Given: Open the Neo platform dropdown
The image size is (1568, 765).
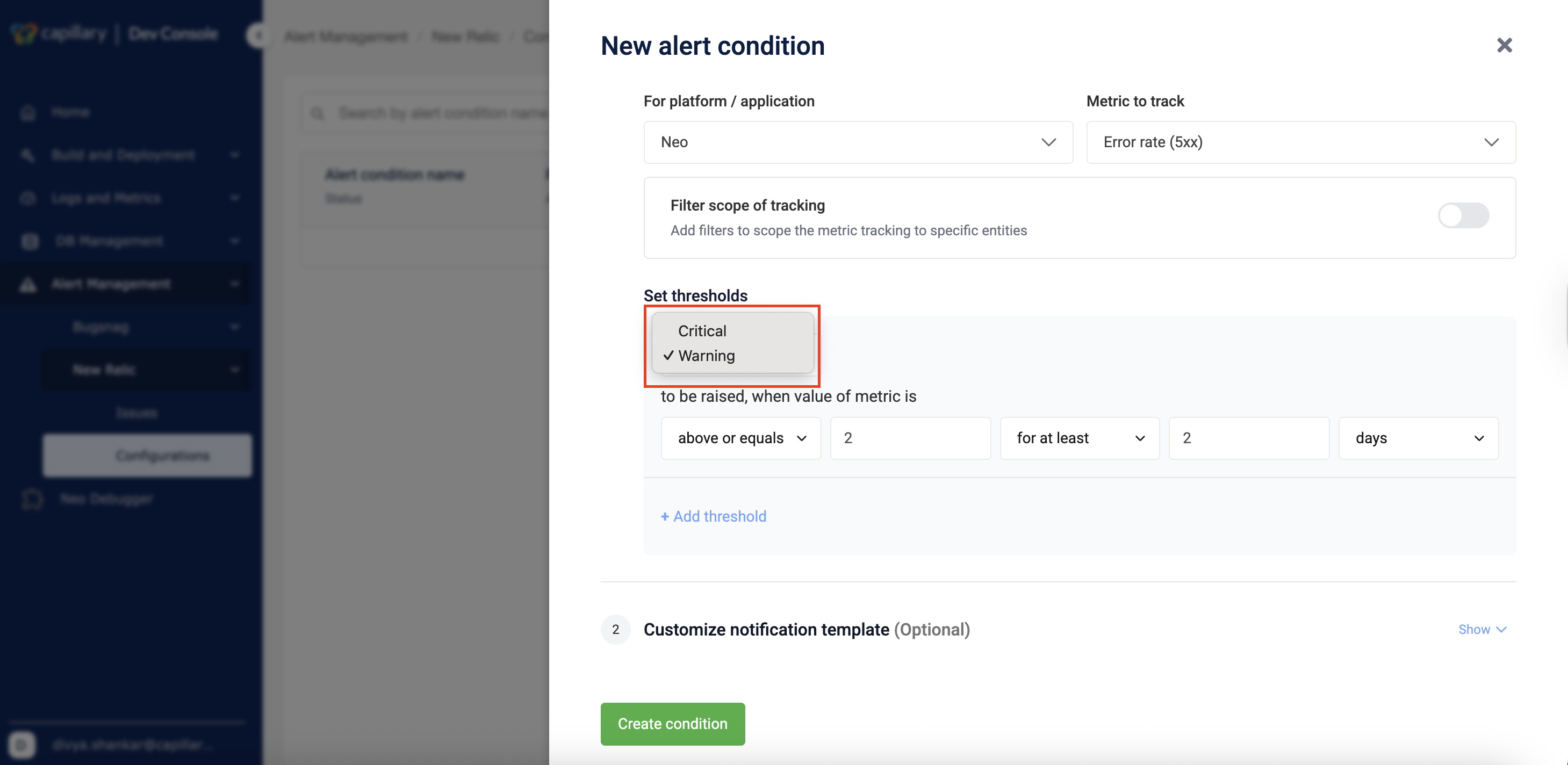Looking at the screenshot, I should [858, 142].
